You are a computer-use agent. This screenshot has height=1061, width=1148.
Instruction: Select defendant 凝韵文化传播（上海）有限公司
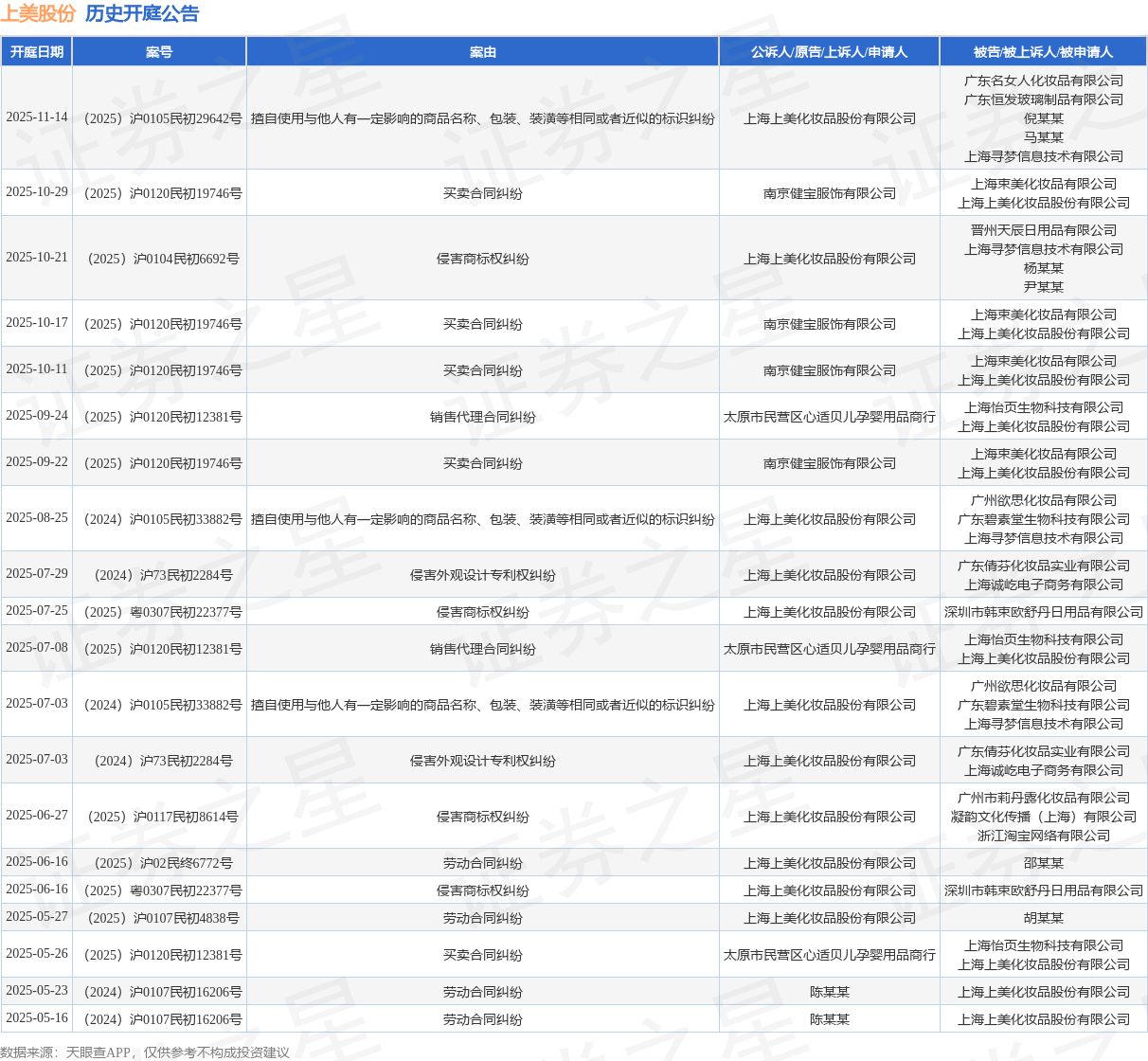1044,817
